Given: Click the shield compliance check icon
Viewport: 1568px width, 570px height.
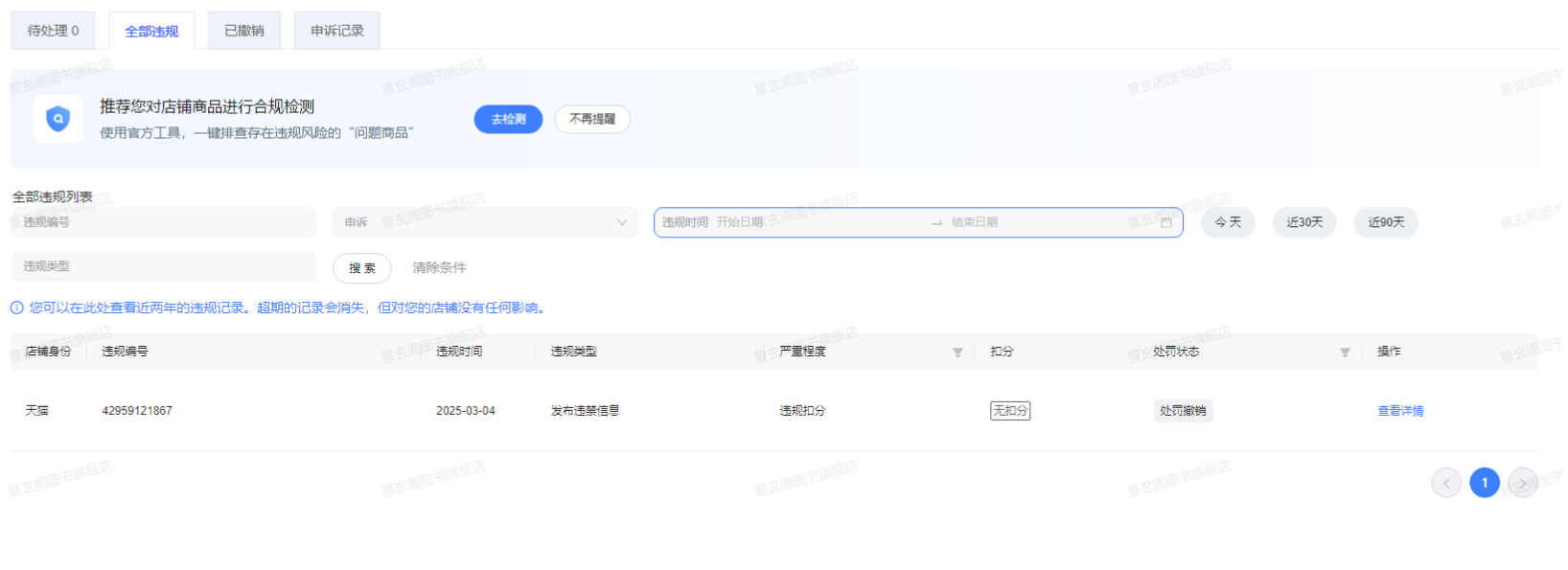Looking at the screenshot, I should coord(58,120).
